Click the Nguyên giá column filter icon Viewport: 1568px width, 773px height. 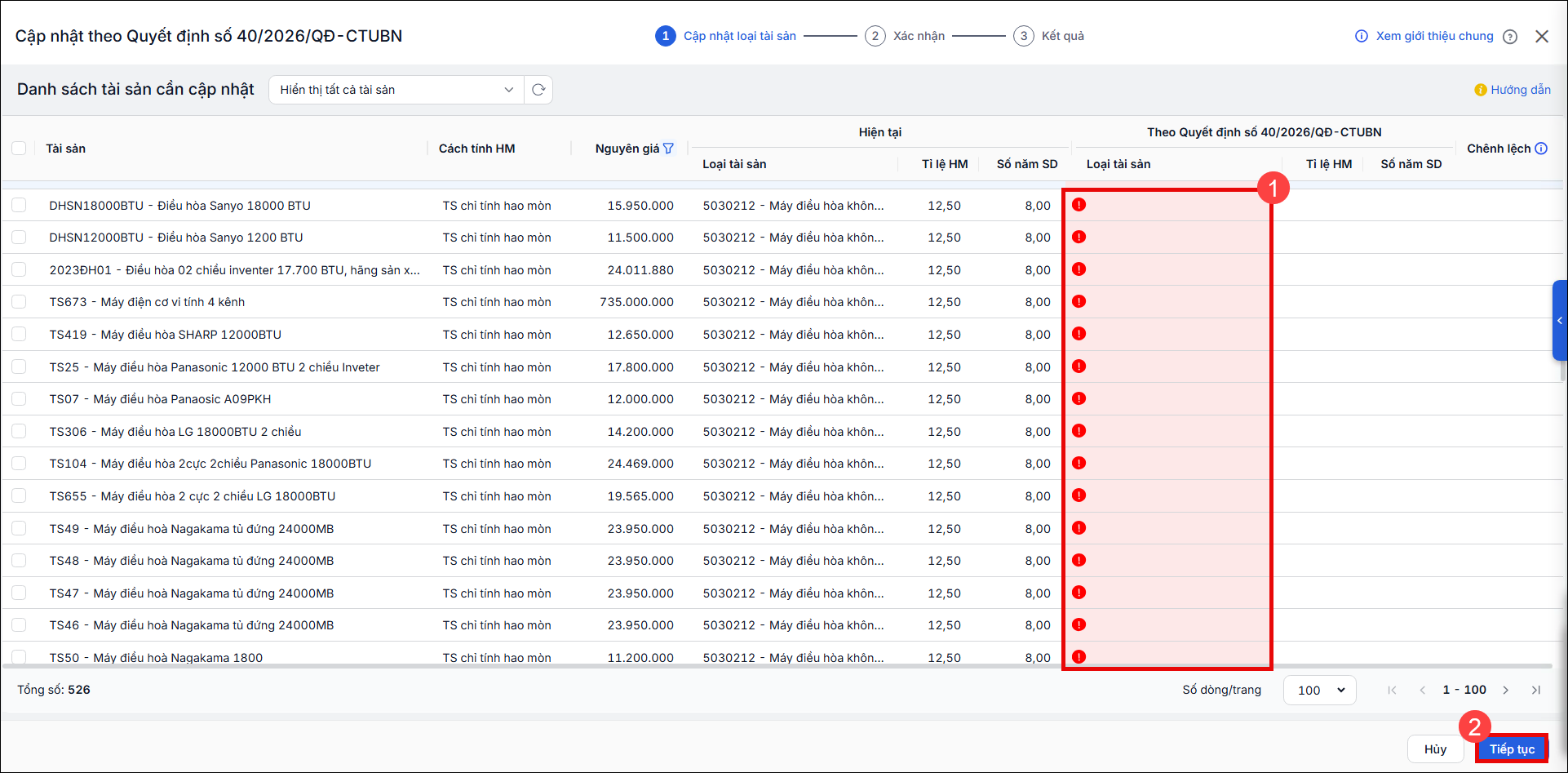tap(669, 149)
